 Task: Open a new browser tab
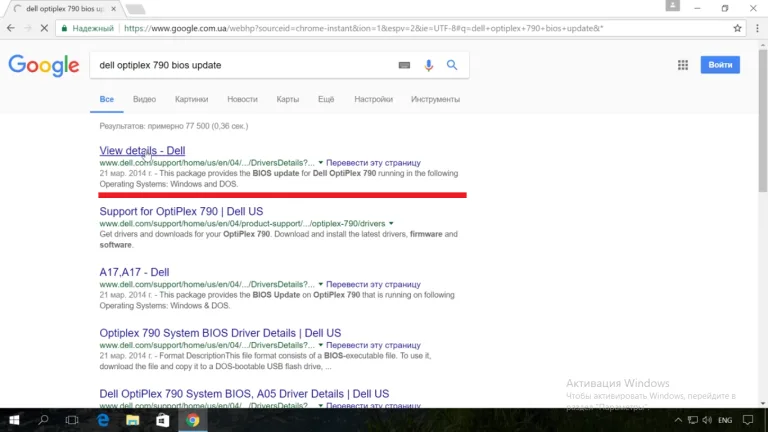tap(135, 9)
